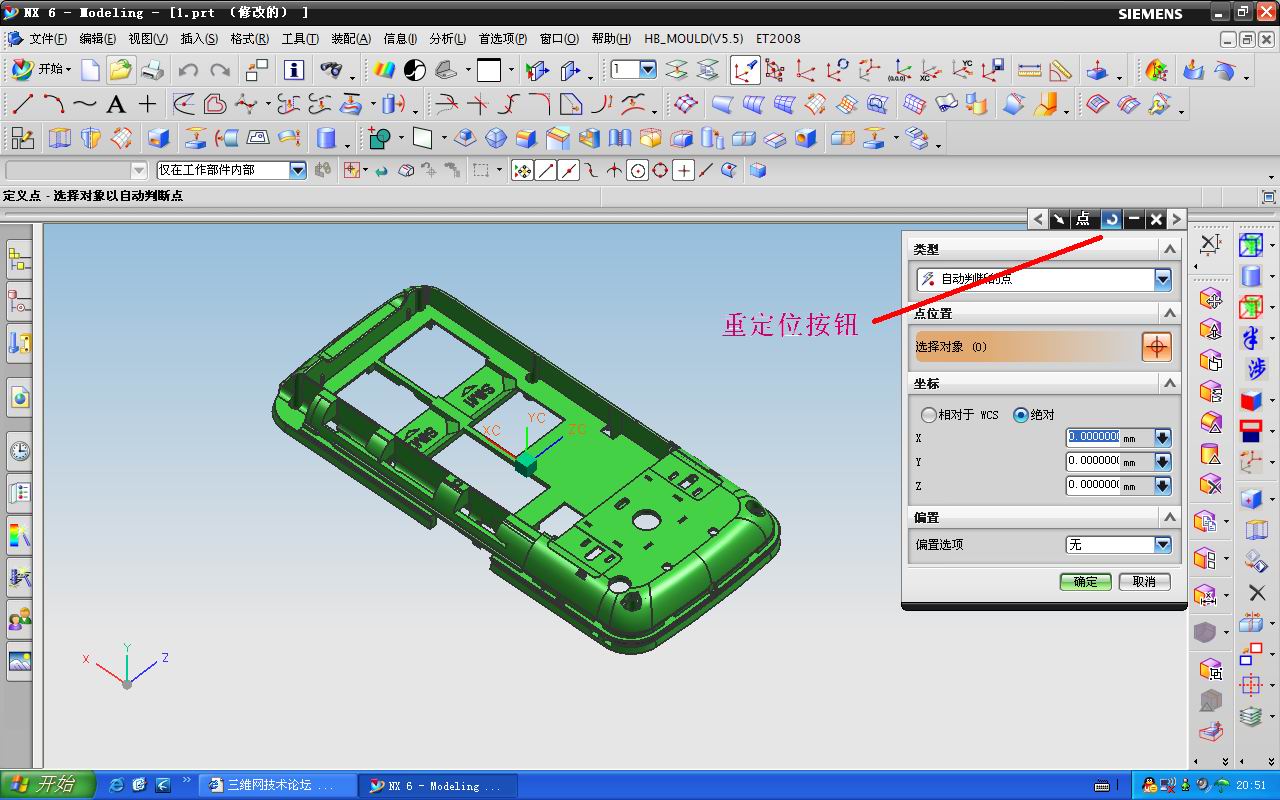
Task: Switch to the forum browser taskbar item
Action: point(279,786)
